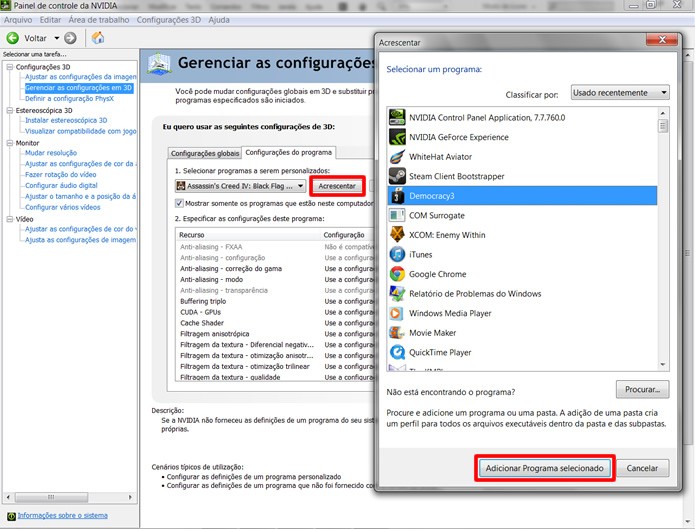Click the XCOM: Enemy Within icon

point(397,235)
